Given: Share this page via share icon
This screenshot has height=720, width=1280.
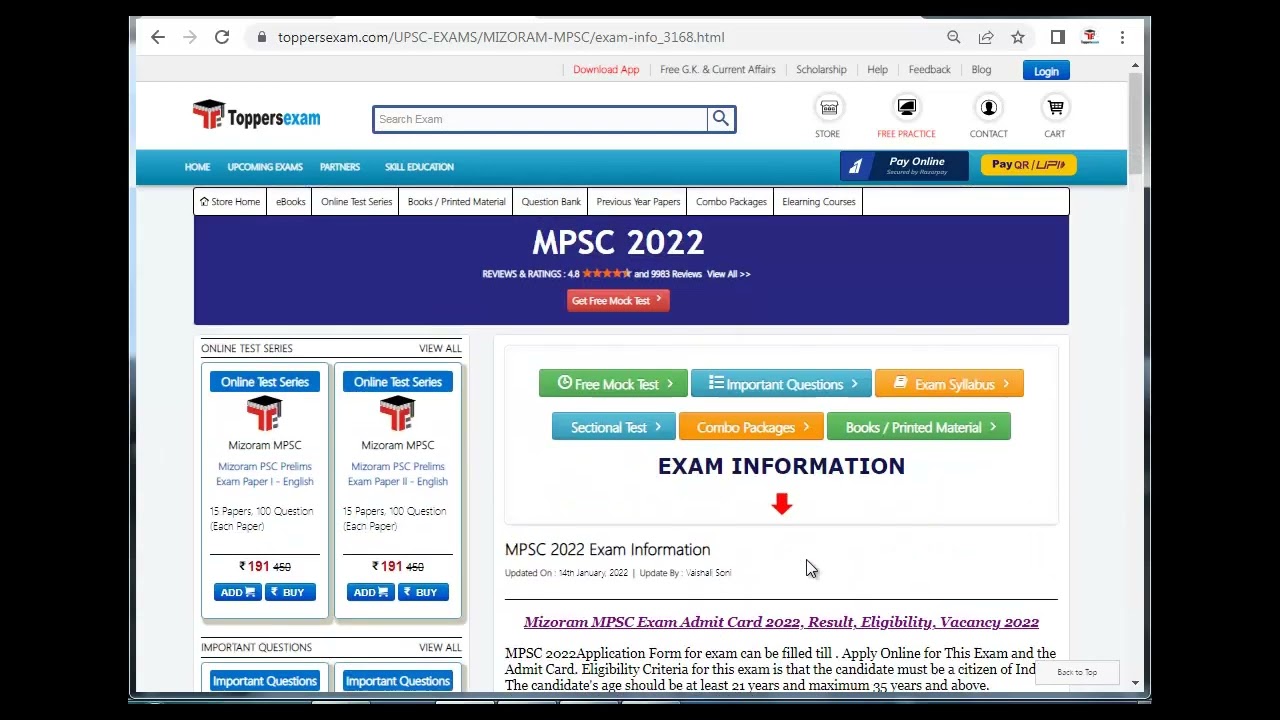Looking at the screenshot, I should pos(986,37).
